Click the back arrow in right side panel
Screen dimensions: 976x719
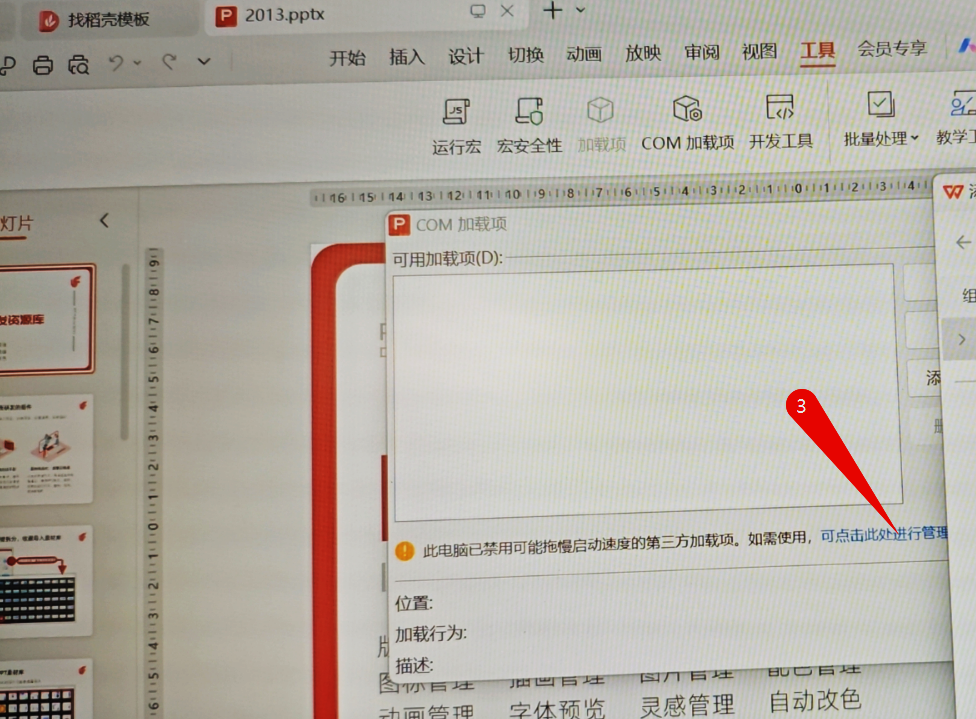point(963,242)
